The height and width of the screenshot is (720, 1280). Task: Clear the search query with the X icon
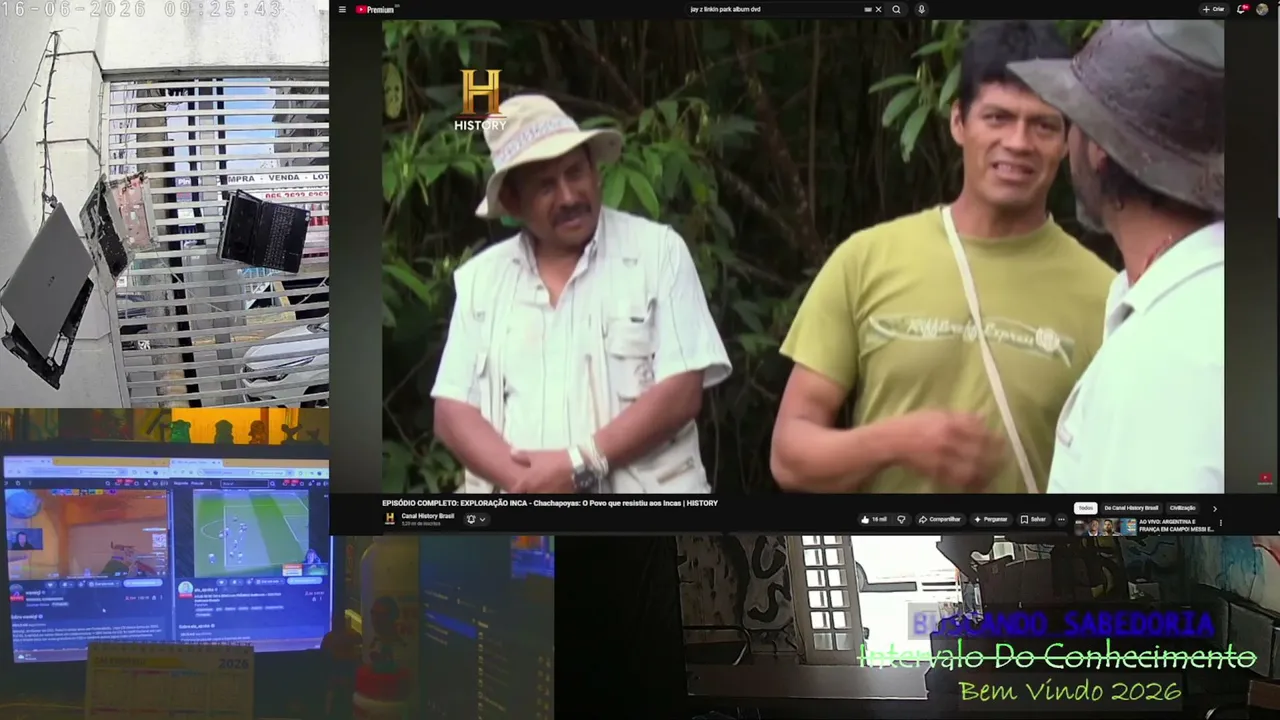coord(879,10)
